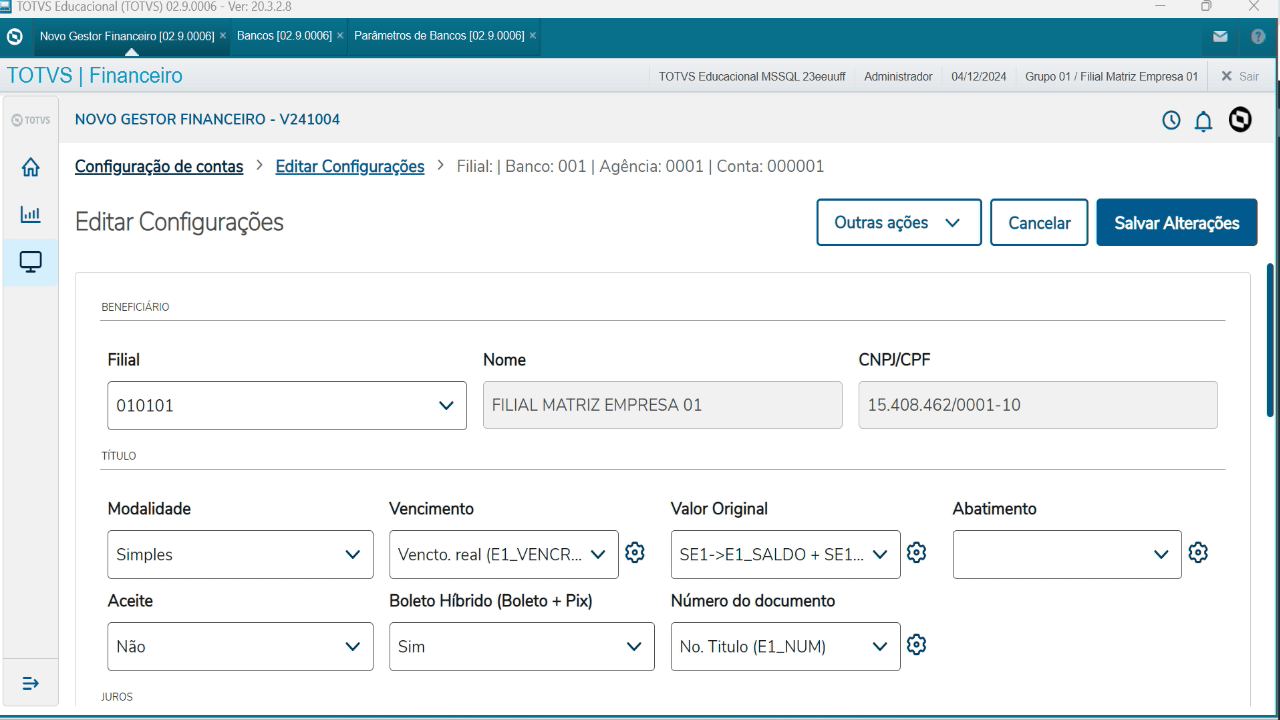
Task: Click the JUROS section label
Action: [x=117, y=697]
